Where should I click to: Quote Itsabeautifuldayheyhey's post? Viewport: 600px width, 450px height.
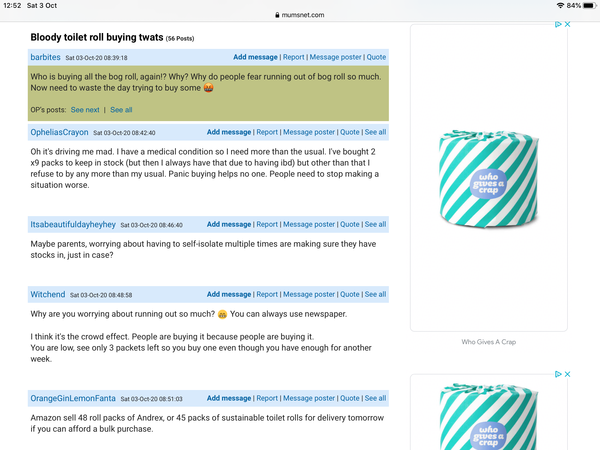tap(350, 224)
